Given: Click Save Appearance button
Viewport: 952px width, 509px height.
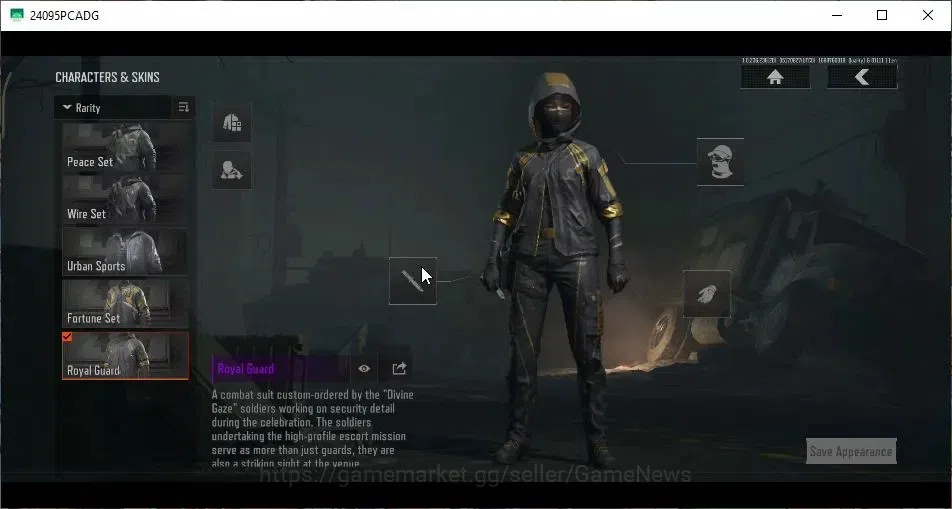Looking at the screenshot, I should click(x=851, y=451).
